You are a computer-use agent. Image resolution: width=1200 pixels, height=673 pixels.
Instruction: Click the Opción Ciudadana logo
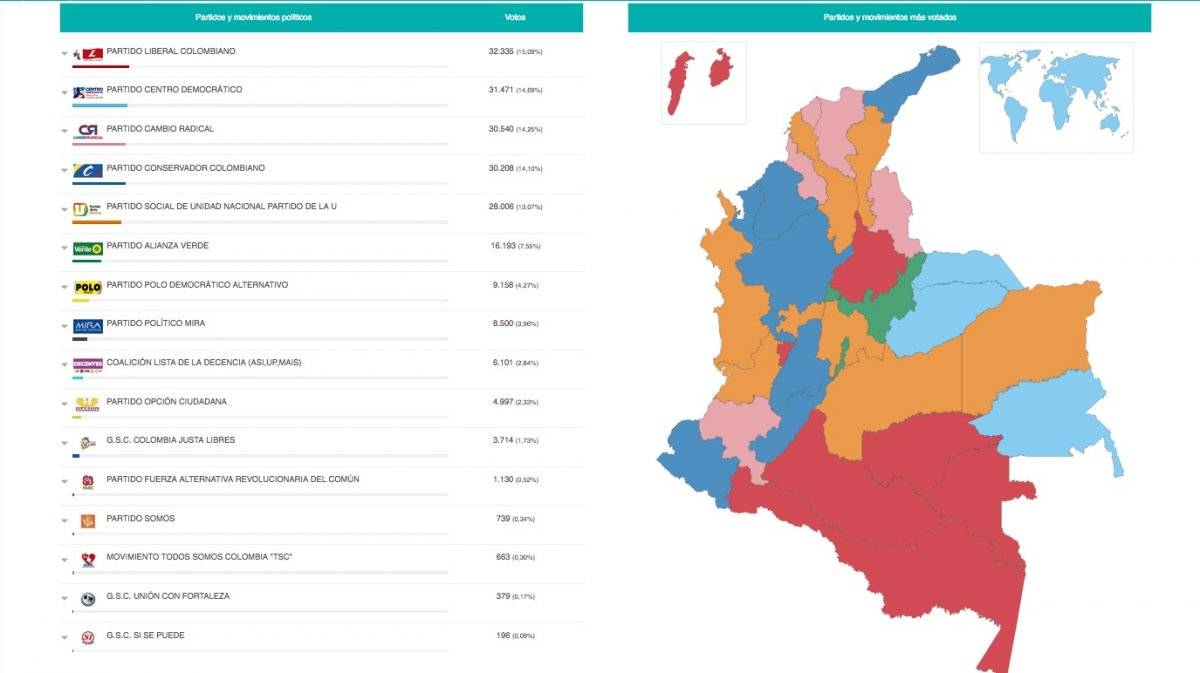point(88,403)
